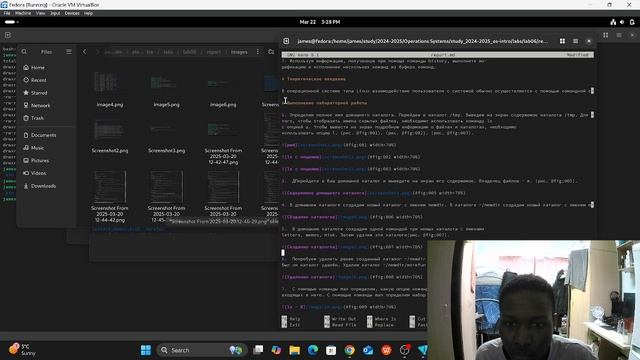Close the terminal window
This screenshot has width=640, height=360.
pyautogui.click(x=589, y=41)
